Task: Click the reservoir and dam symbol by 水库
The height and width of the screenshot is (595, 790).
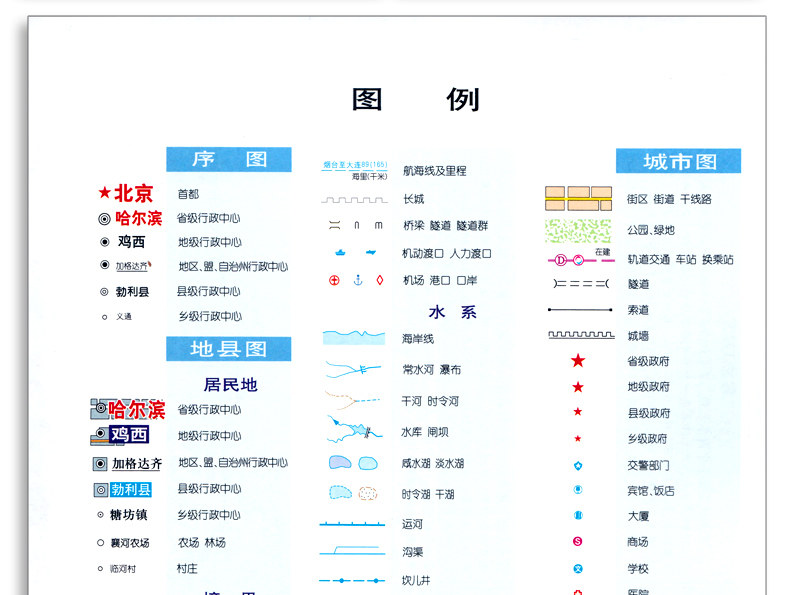Action: coord(354,430)
